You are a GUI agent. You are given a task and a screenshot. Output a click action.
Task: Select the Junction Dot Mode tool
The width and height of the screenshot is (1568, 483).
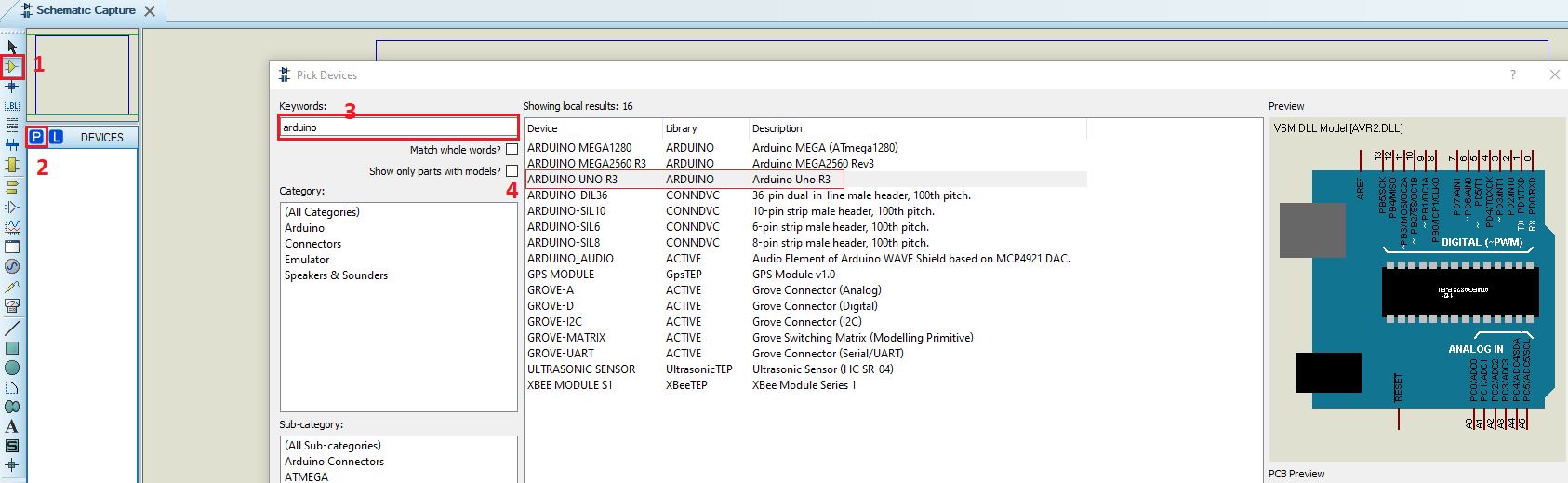[x=12, y=86]
